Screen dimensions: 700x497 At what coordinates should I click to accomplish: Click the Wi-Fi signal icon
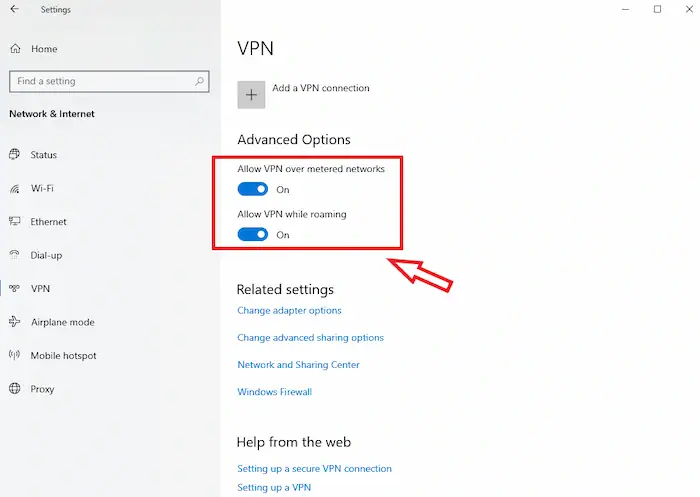click(15, 188)
